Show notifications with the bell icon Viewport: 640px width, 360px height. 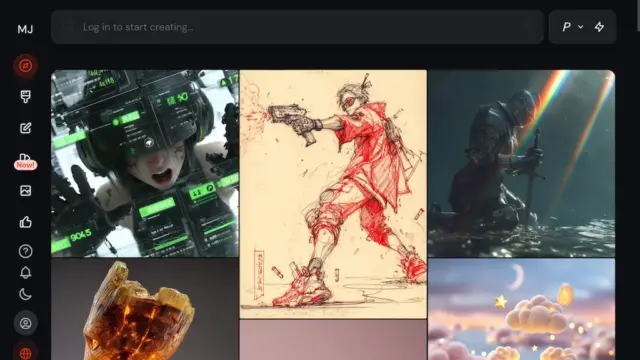click(25, 273)
